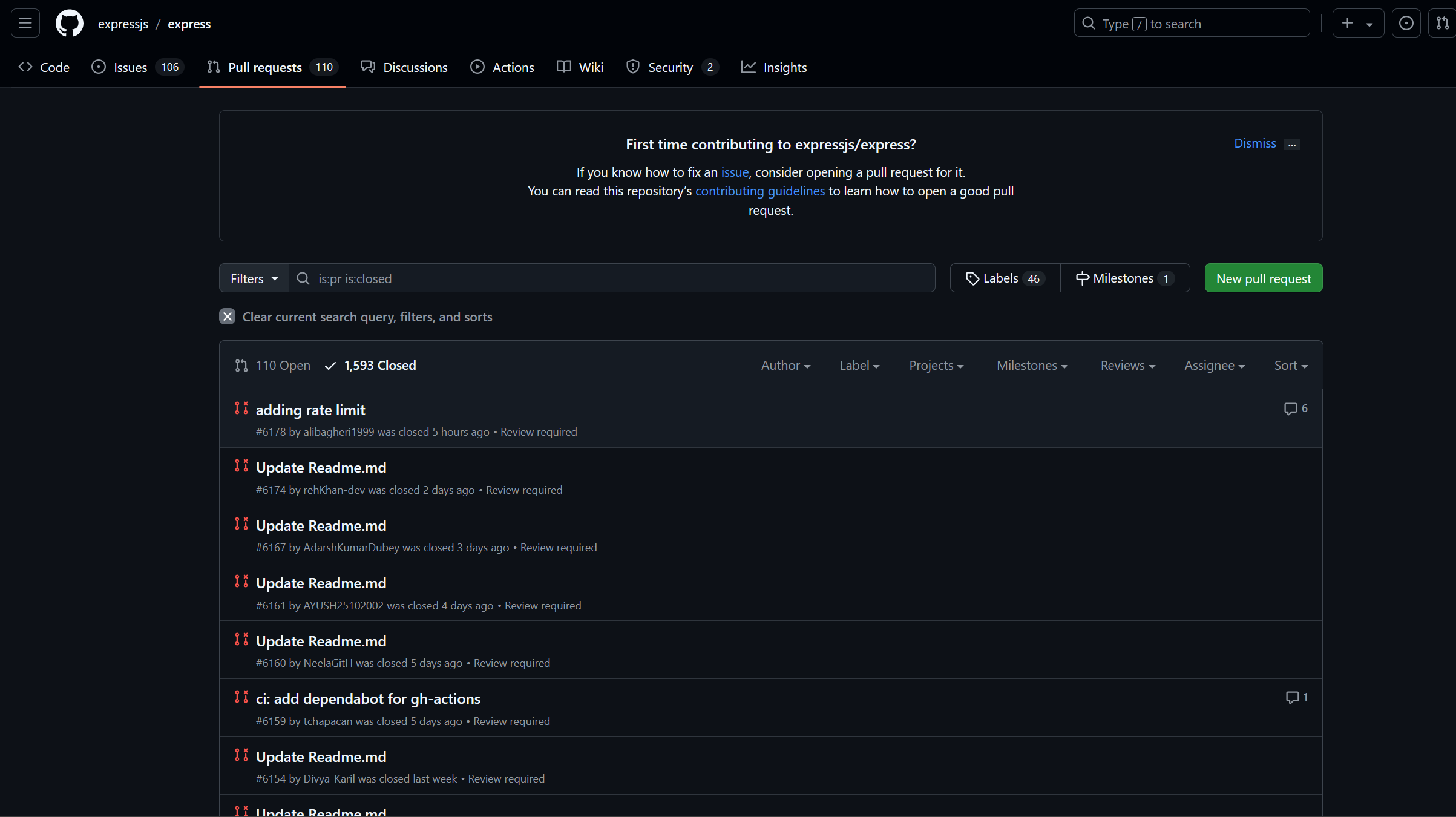Open the Author filter dropdown
This screenshot has height=817, width=1456.
pyautogui.click(x=785, y=366)
